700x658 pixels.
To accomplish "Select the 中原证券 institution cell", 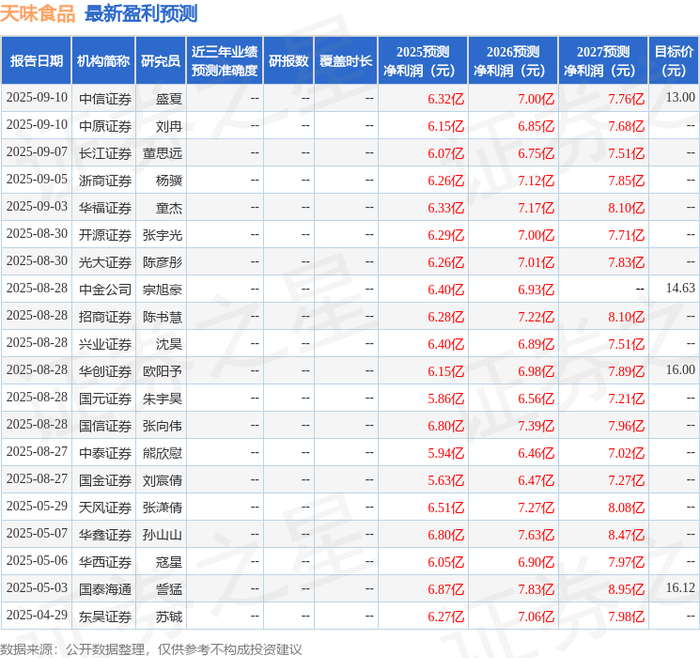I will point(105,126).
